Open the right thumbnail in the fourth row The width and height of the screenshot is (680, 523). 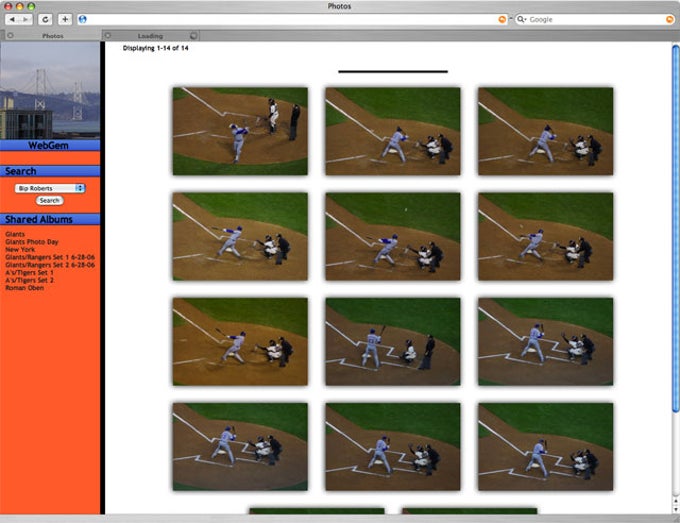(546, 447)
